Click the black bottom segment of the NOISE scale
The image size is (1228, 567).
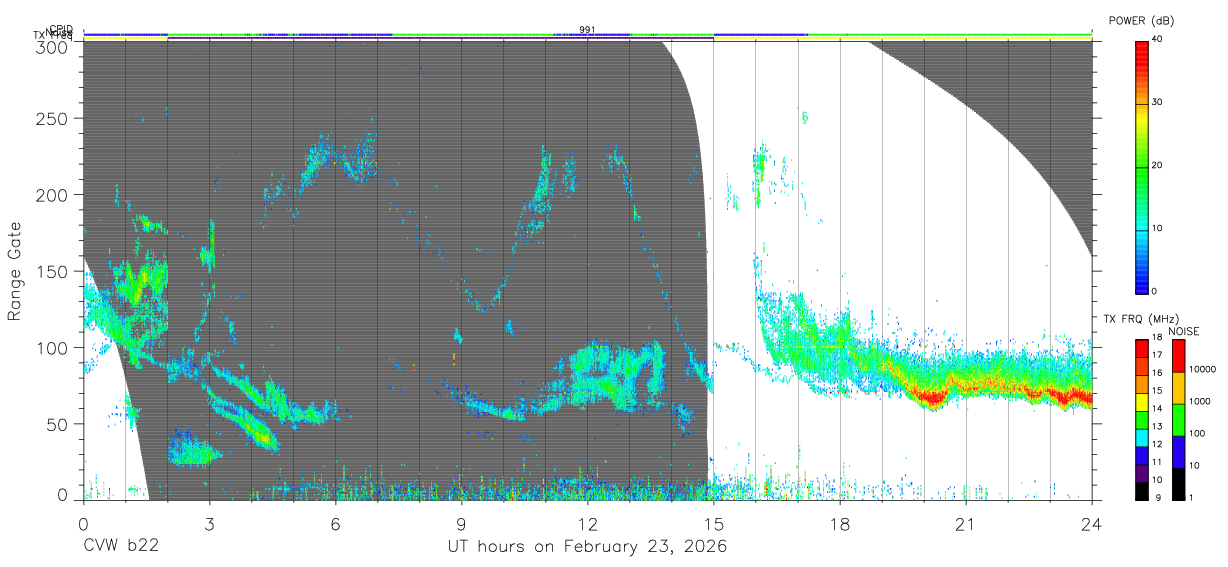(1178, 484)
